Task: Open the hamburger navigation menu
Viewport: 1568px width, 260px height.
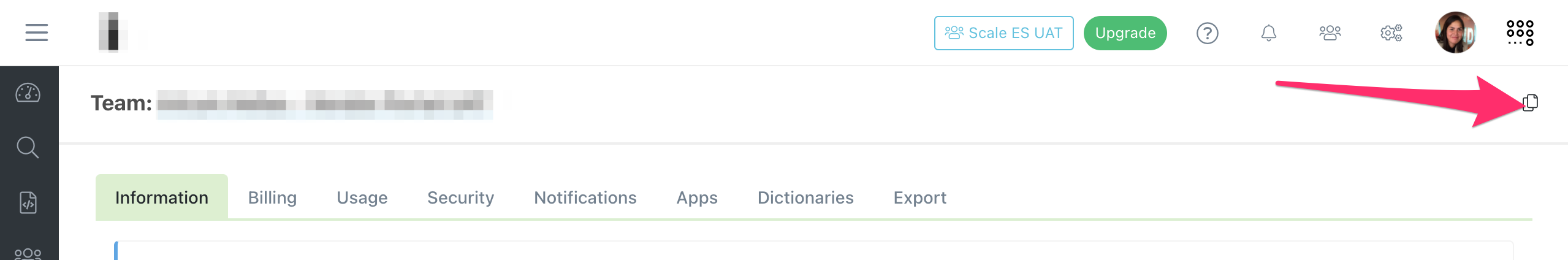Action: (36, 32)
